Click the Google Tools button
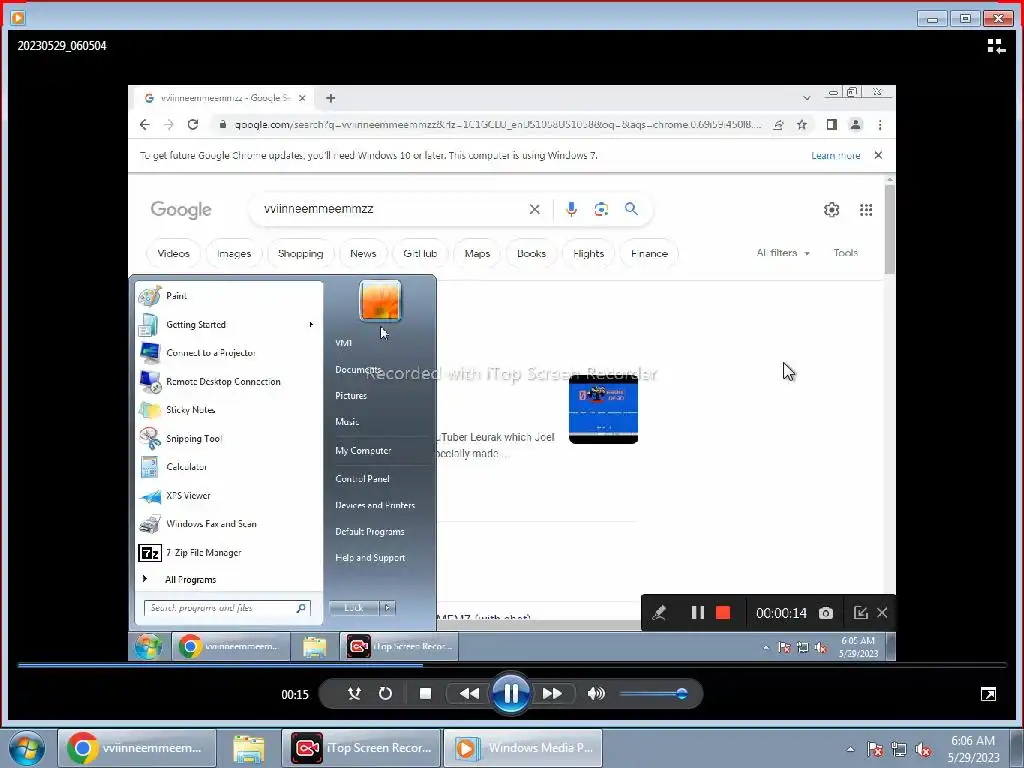This screenshot has width=1024, height=768. click(845, 253)
